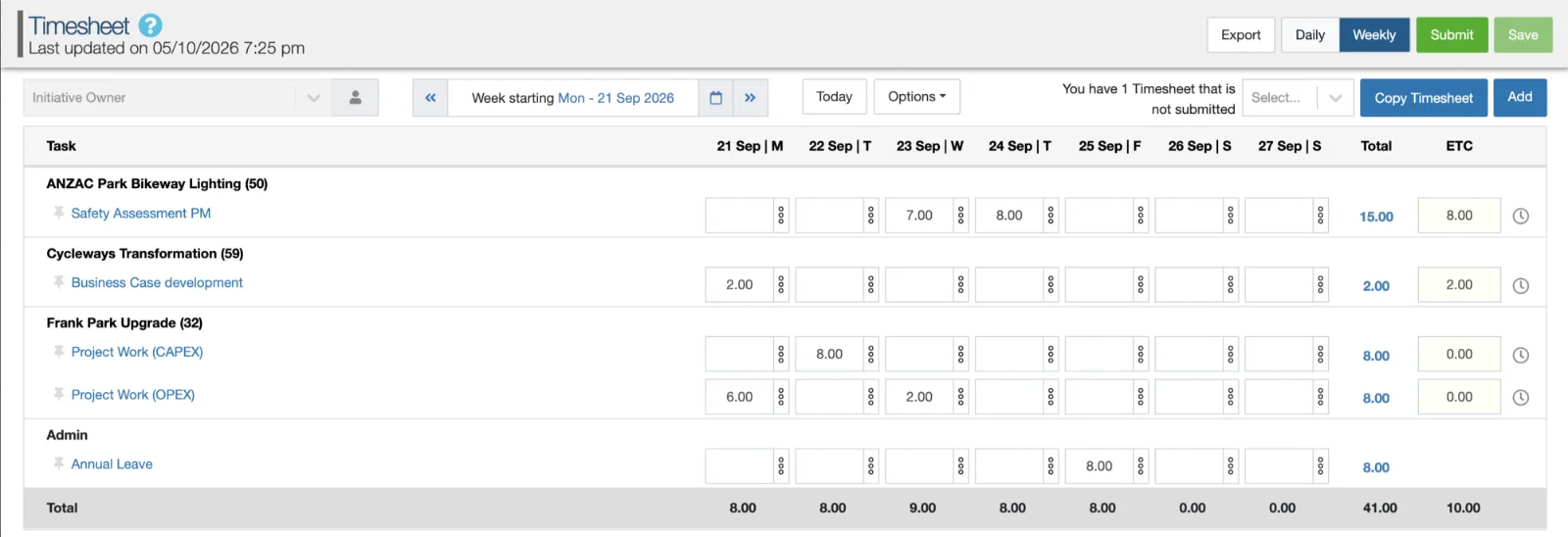Click the empty CAPEX 21 Sep hours field
1568x537 pixels.
point(740,355)
